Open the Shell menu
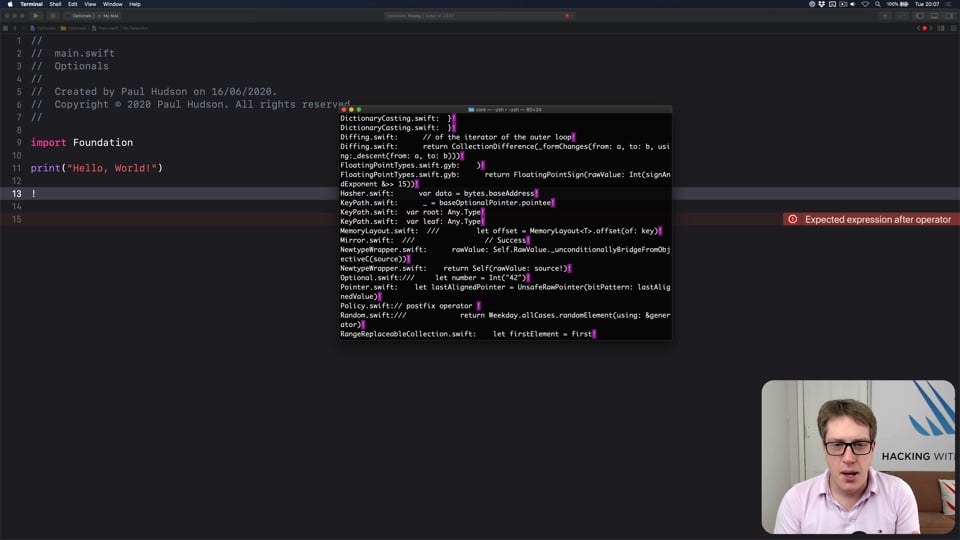Screen dimensions: 960x540 [x=55, y=4]
